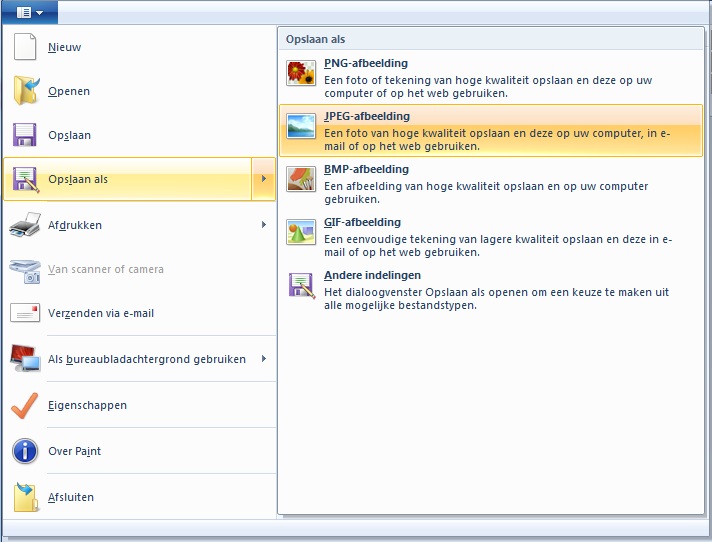Click the BMP description text
Screen dimensions: 712x542
tap(486, 193)
